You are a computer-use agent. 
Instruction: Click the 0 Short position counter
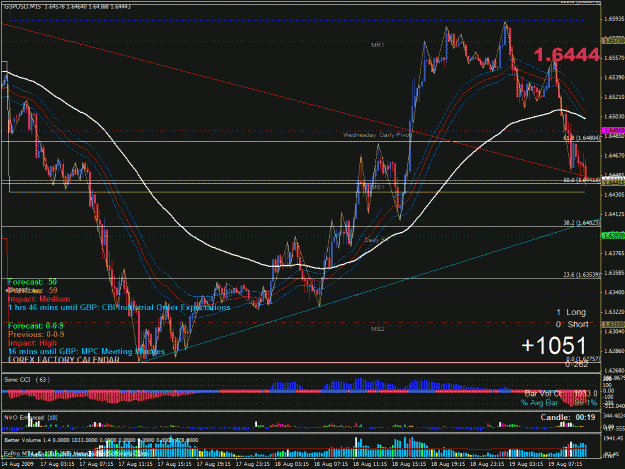572,324
